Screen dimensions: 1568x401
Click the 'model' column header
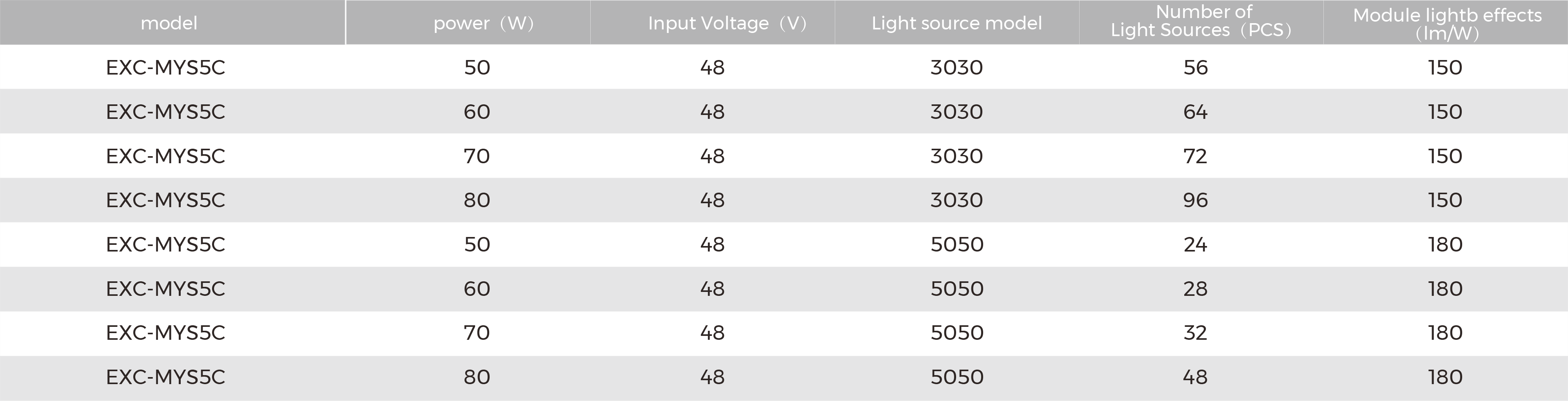click(169, 23)
